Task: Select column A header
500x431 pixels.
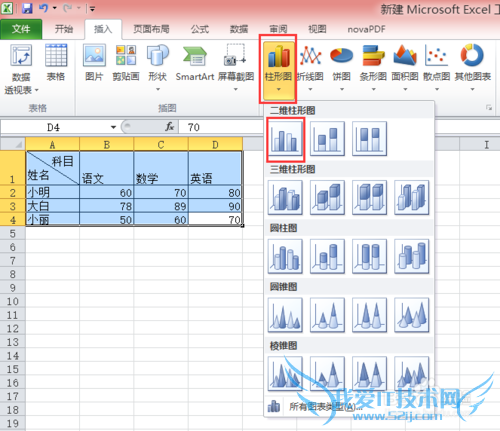Action: 52,145
